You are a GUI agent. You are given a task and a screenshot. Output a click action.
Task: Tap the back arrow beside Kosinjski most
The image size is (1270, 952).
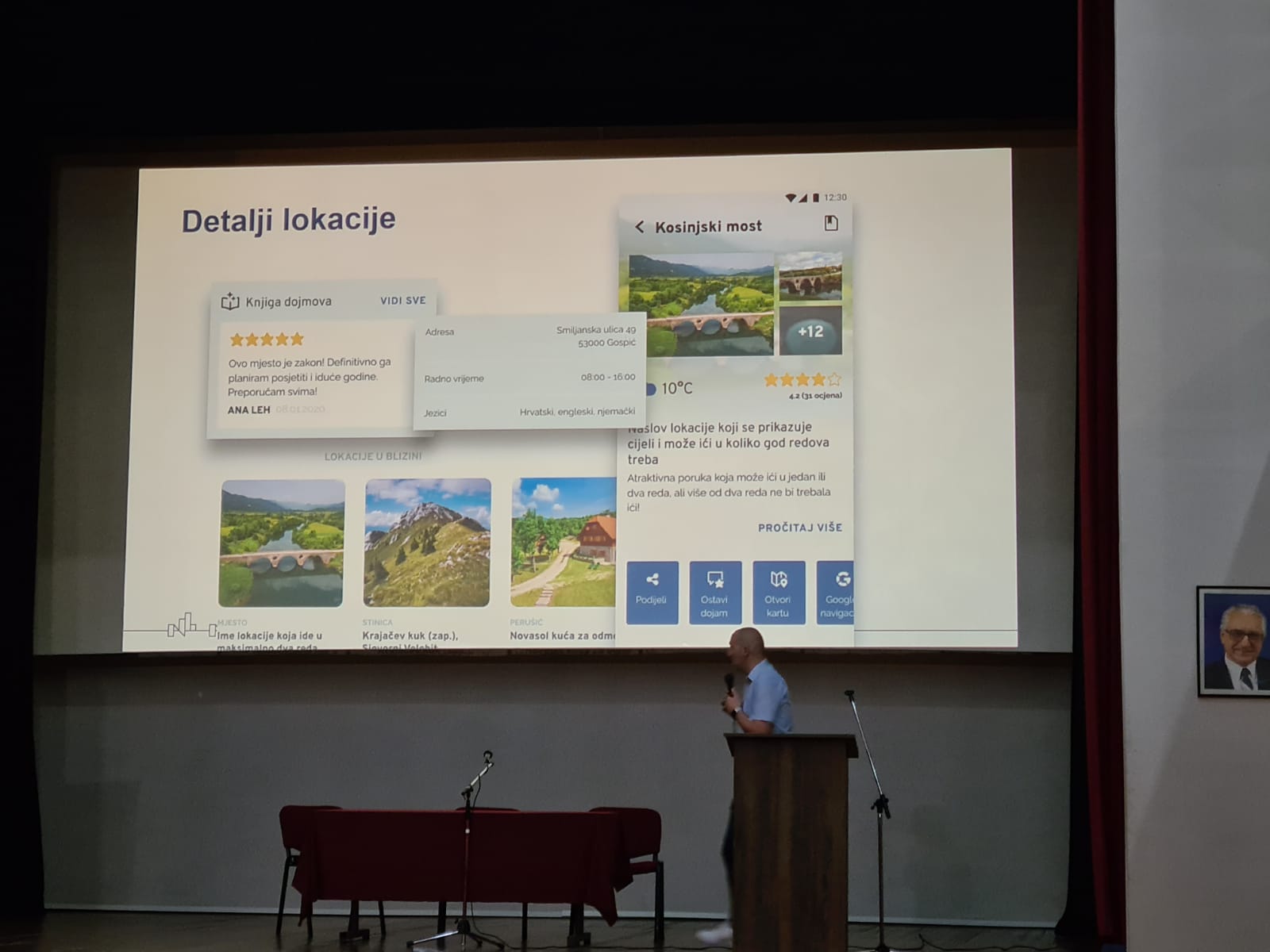pos(640,227)
